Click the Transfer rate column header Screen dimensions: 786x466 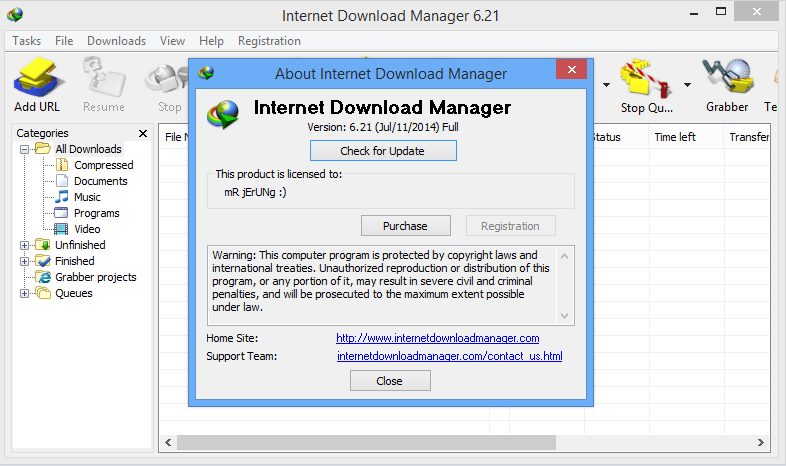point(747,137)
